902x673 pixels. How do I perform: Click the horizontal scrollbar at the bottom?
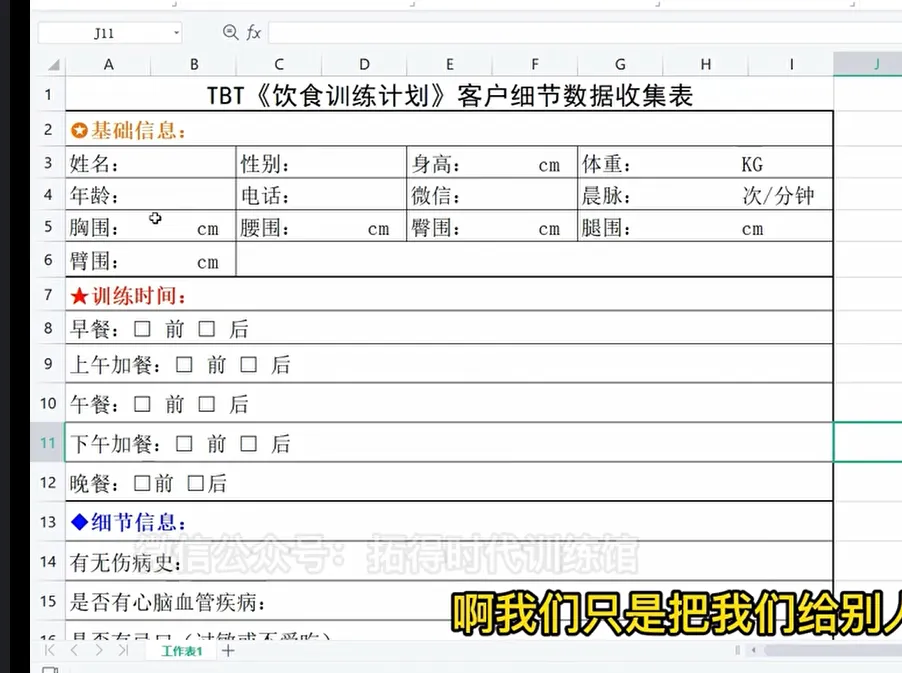click(820, 651)
